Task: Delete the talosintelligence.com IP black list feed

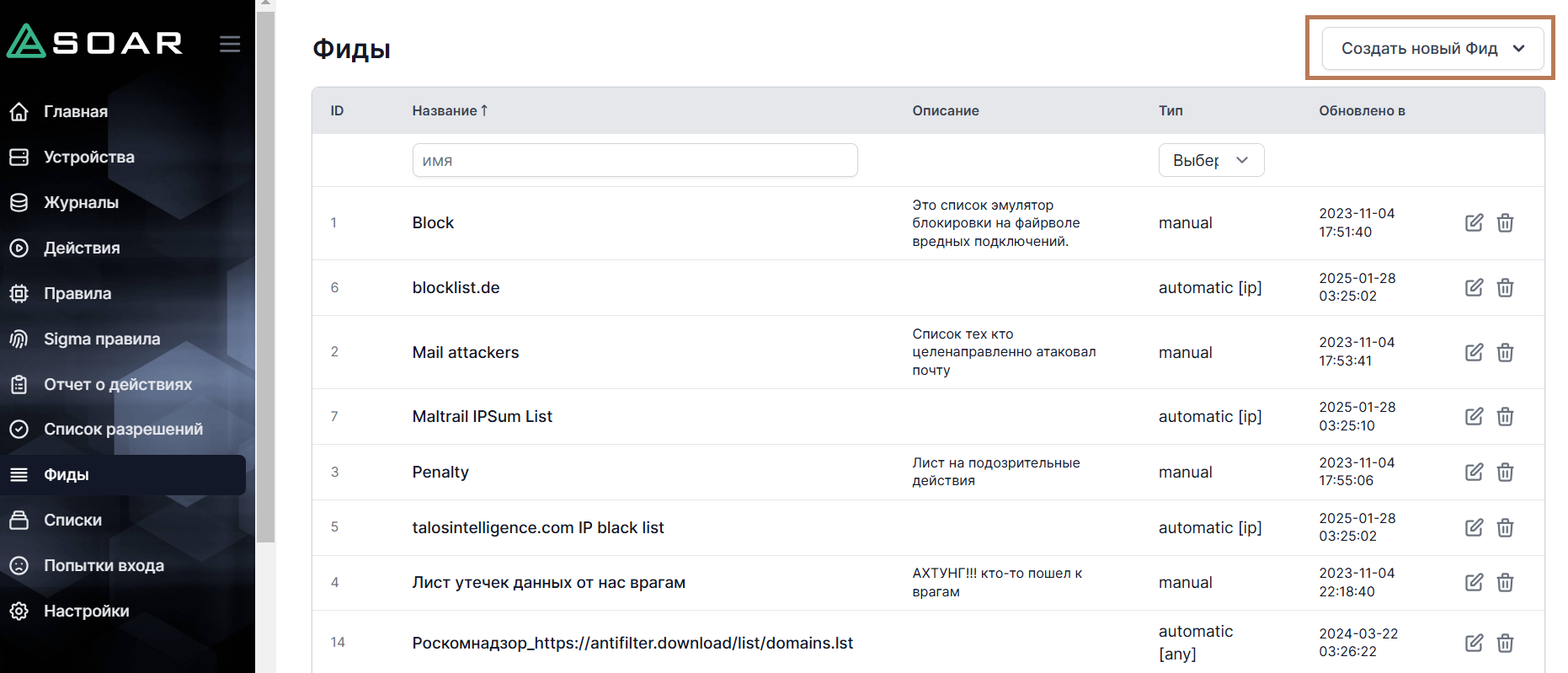Action: tap(1505, 528)
